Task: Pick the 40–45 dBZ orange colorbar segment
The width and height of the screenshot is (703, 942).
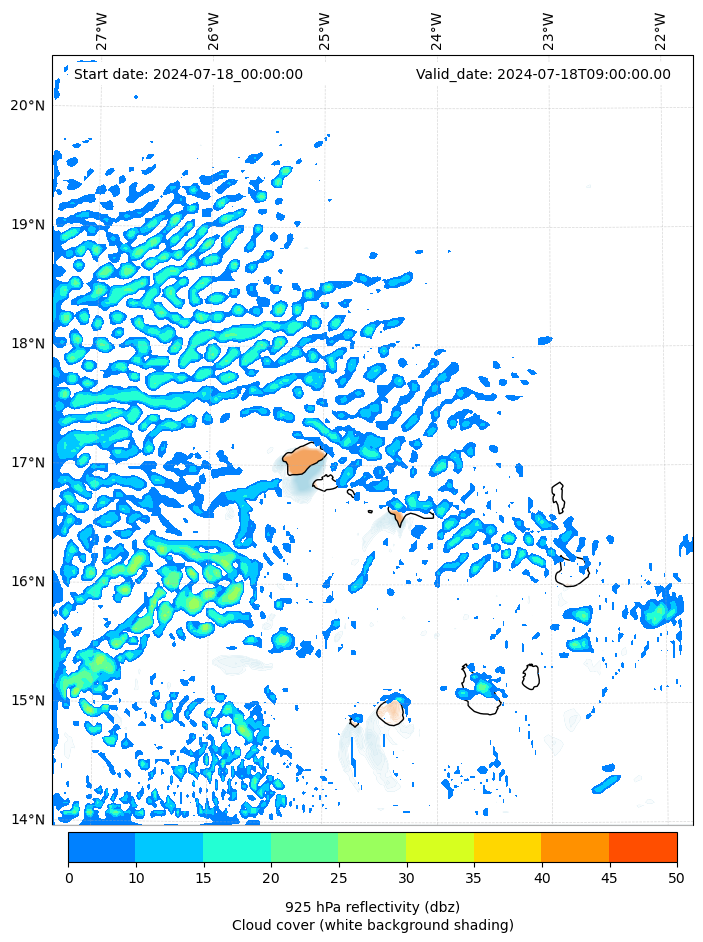Action: (574, 847)
